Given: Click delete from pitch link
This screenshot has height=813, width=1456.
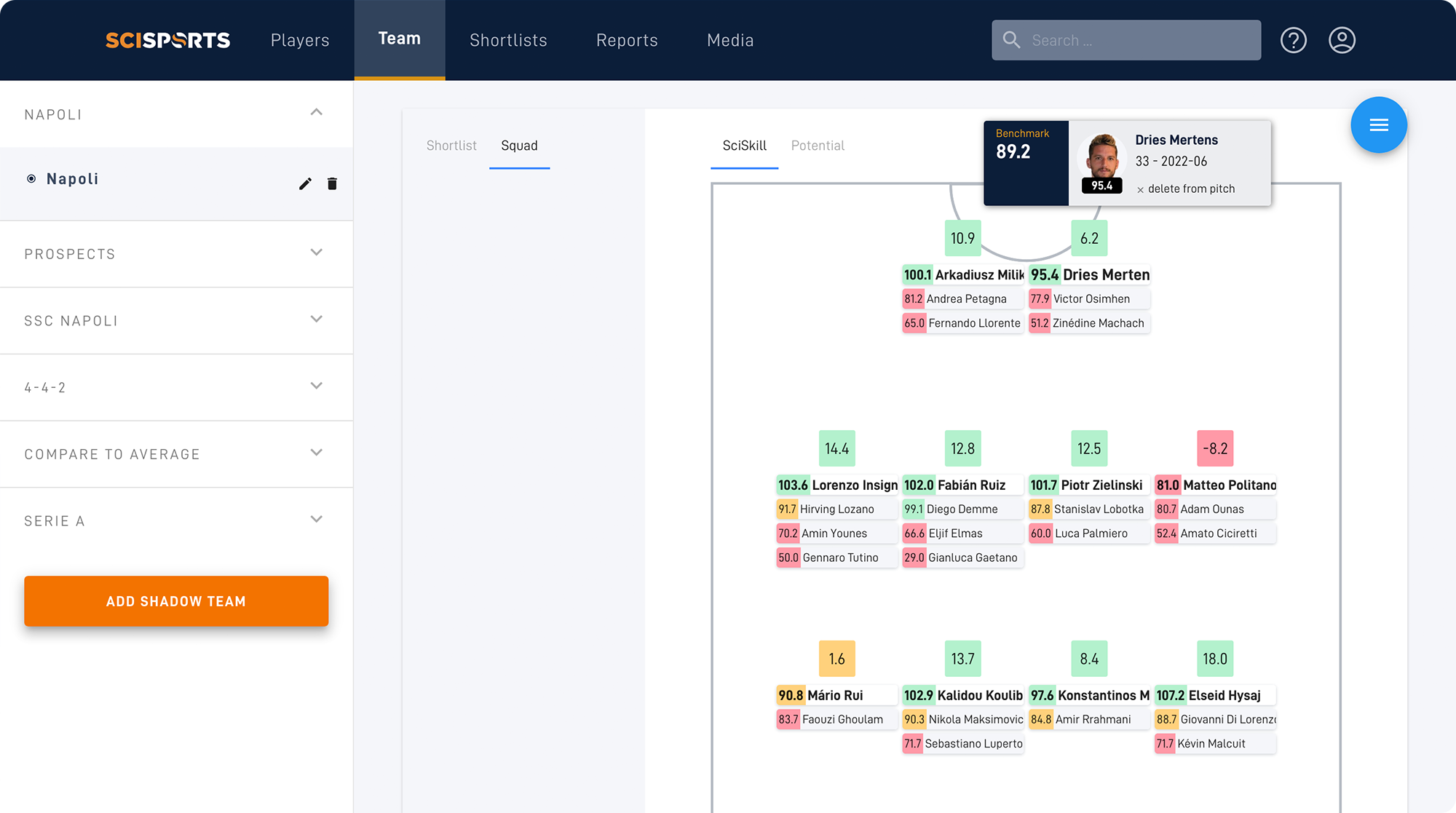Looking at the screenshot, I should coord(1191,189).
